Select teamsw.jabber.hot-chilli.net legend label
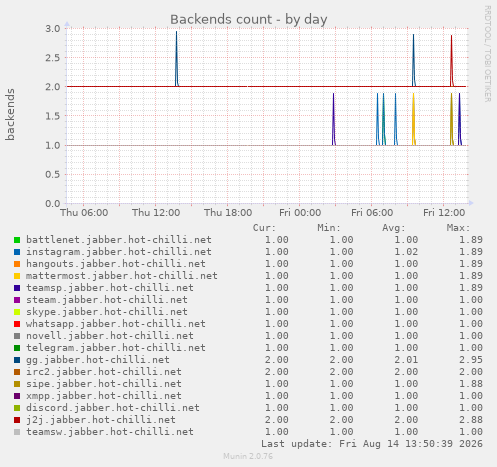The image size is (497, 467). tap(110, 432)
